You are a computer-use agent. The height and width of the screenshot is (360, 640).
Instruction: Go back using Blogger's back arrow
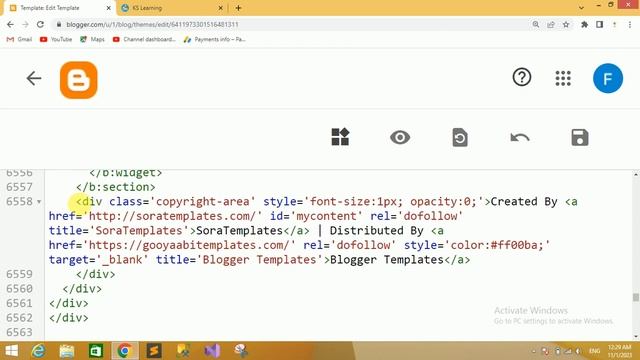(34, 78)
